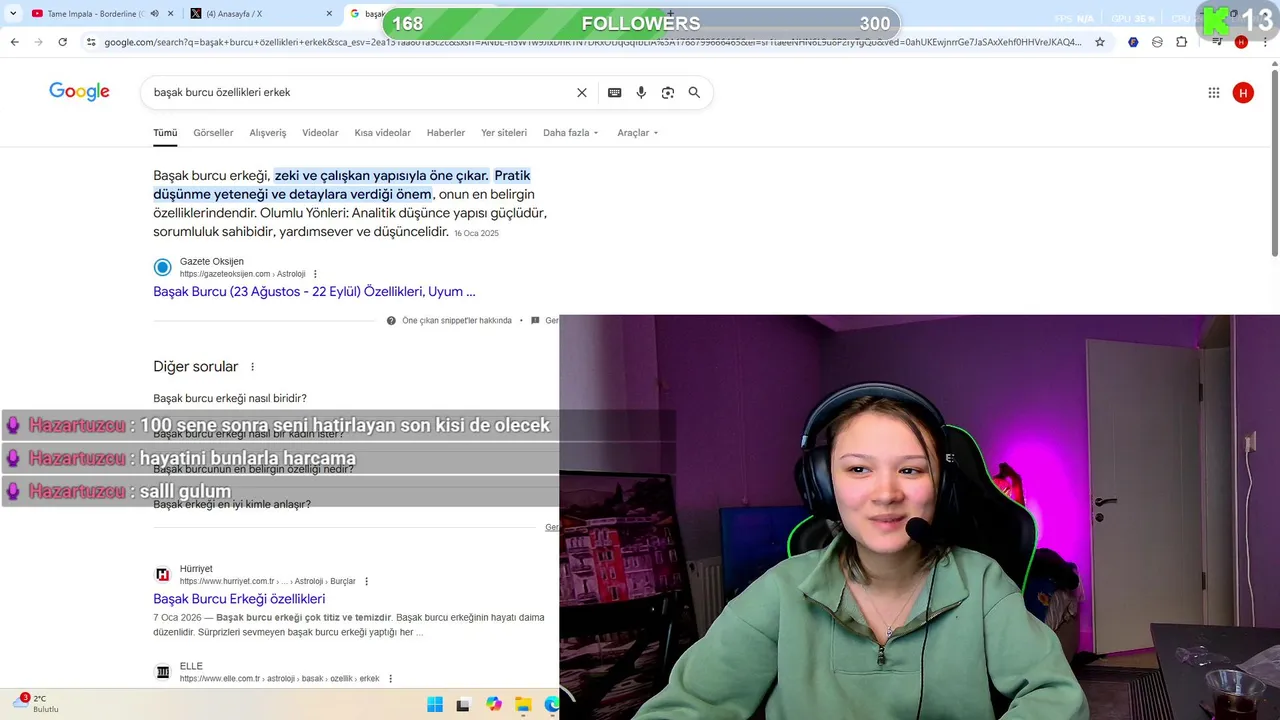Click the ELLE source name

click(191, 666)
